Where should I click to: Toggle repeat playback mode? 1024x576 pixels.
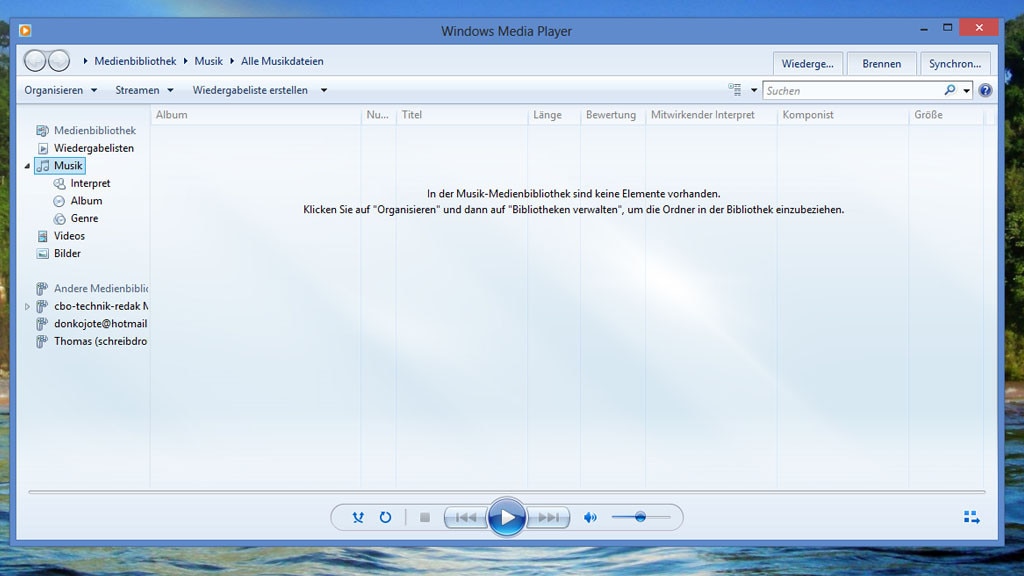tap(385, 517)
